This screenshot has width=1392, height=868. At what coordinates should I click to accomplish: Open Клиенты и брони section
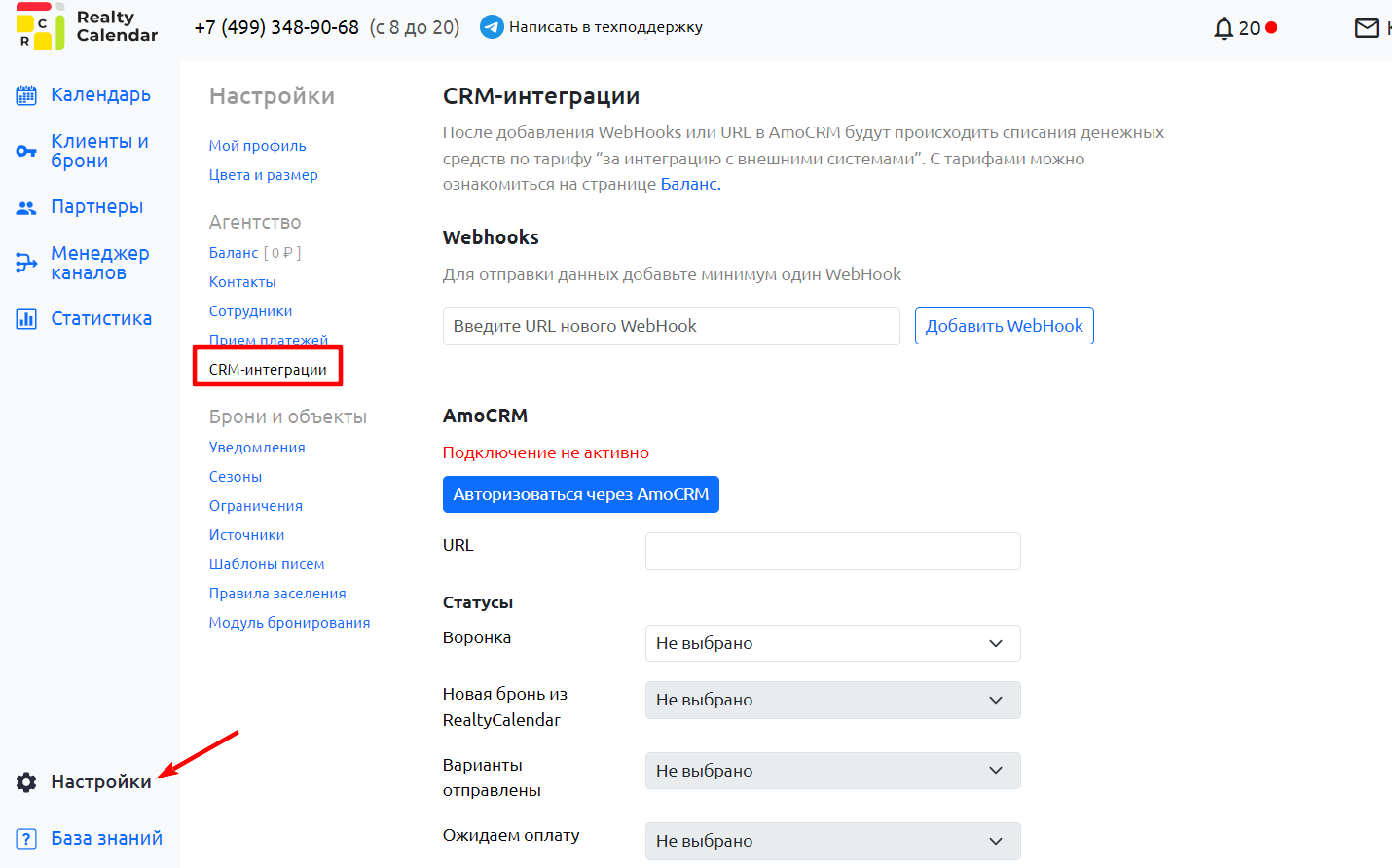(x=100, y=151)
